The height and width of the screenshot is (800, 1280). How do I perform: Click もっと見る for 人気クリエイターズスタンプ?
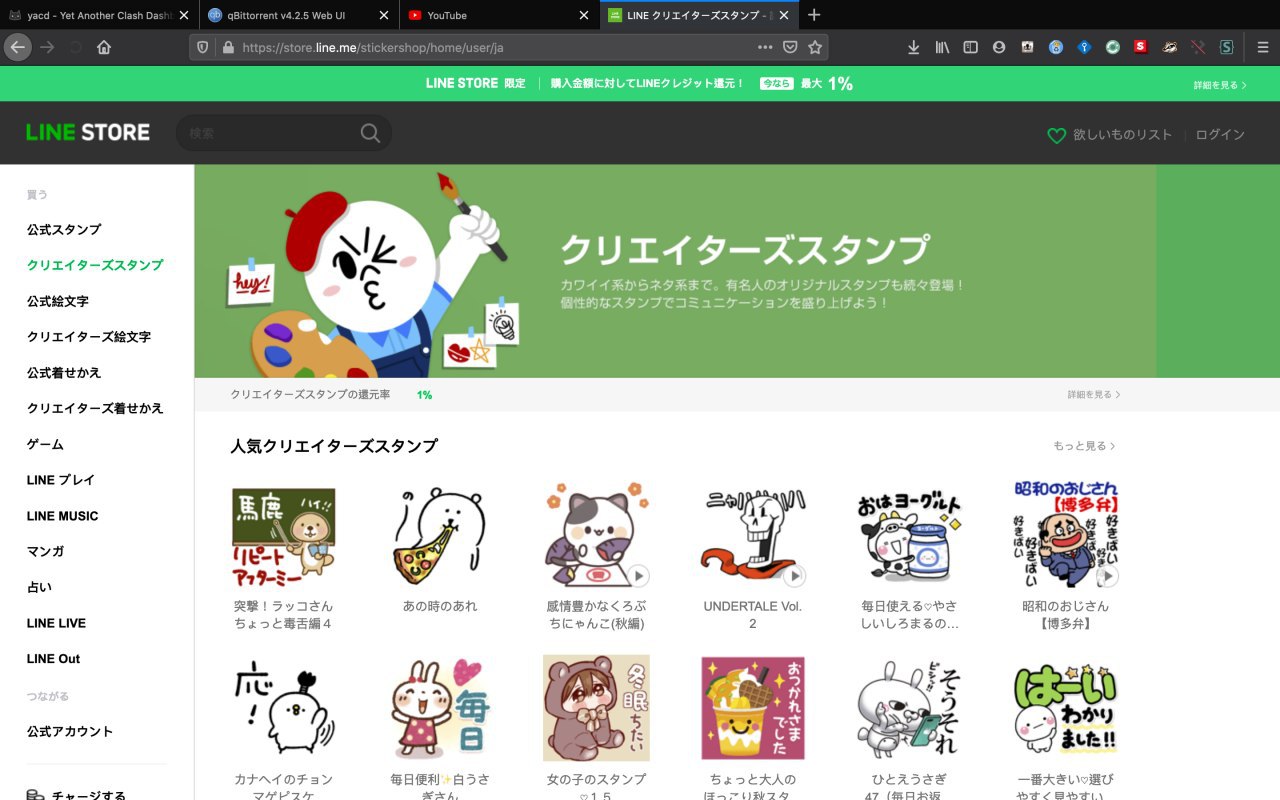pos(1084,446)
